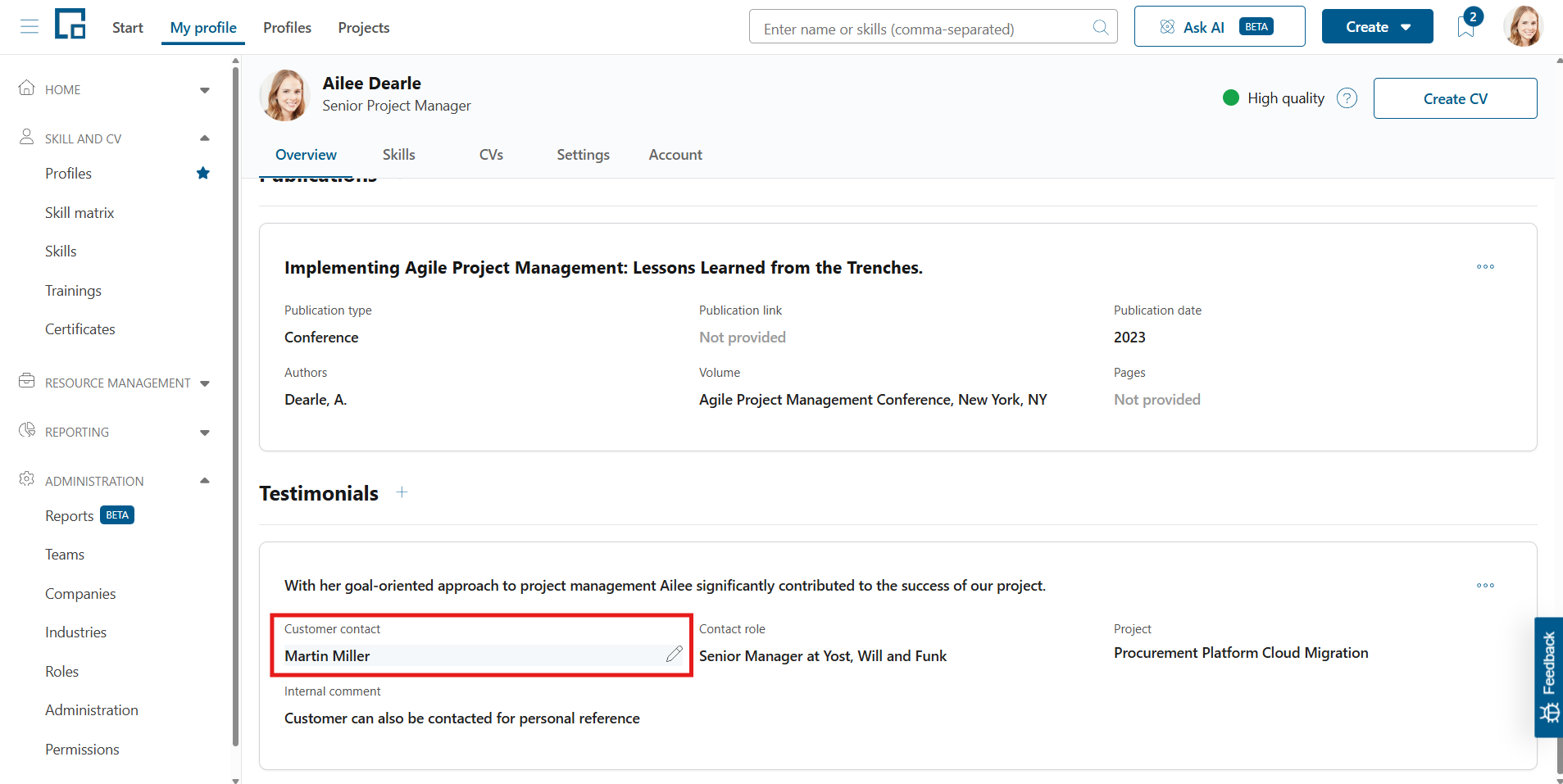
Task: Open Permissions in sidebar
Action: (82, 750)
